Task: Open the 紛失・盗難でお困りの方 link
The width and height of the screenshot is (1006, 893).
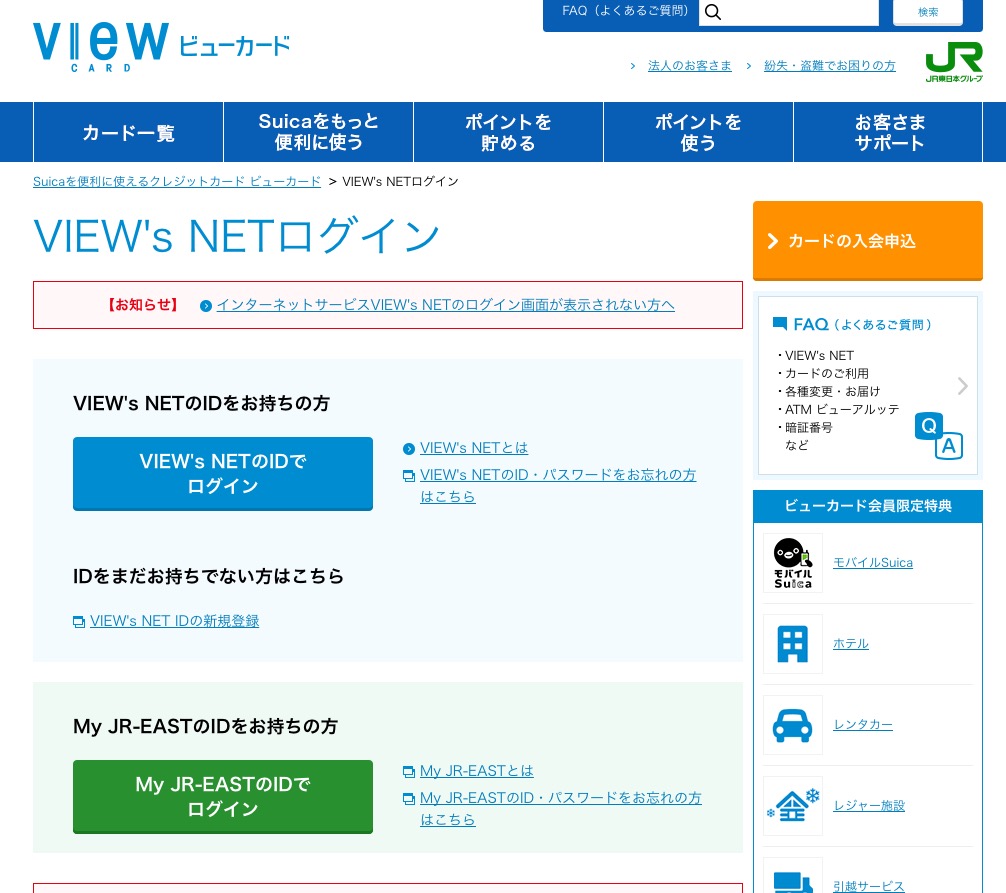Action: [x=830, y=65]
